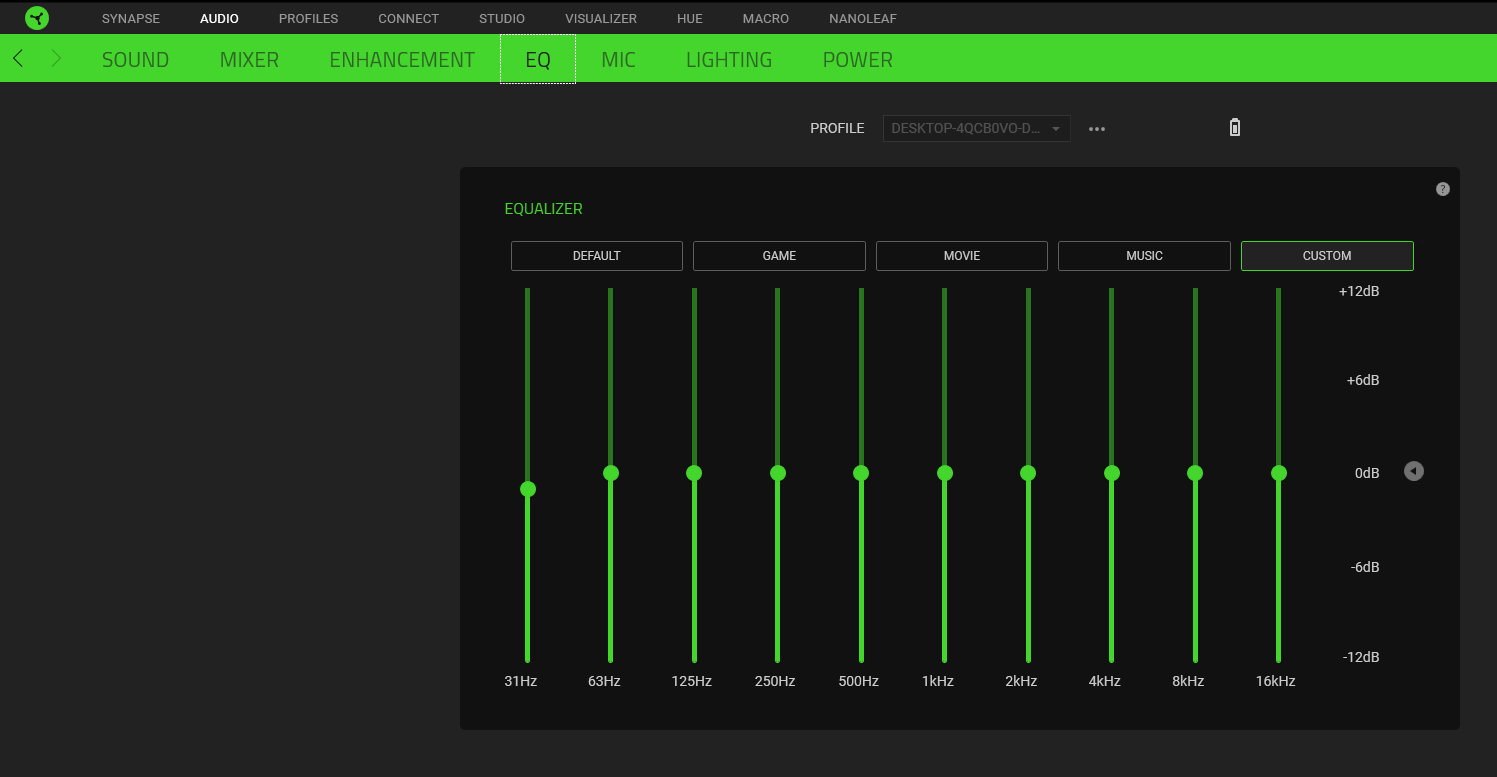
Task: Click the Razer logo icon
Action: [x=37, y=18]
